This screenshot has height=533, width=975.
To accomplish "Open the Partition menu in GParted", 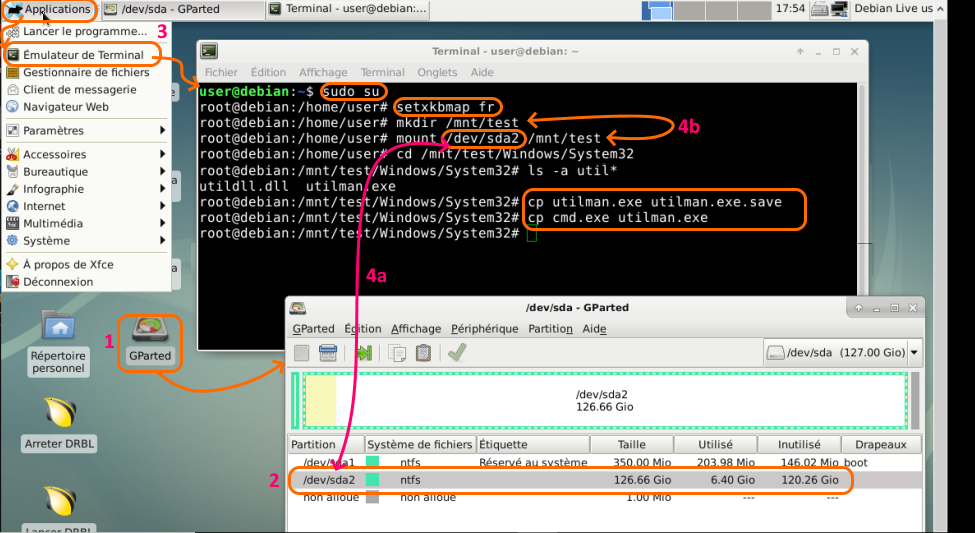I will click(550, 328).
